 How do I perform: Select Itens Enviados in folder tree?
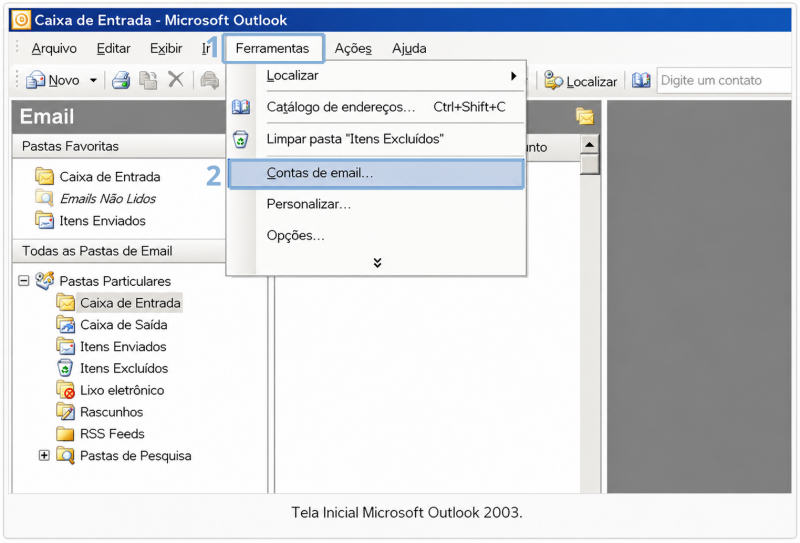pos(123,347)
